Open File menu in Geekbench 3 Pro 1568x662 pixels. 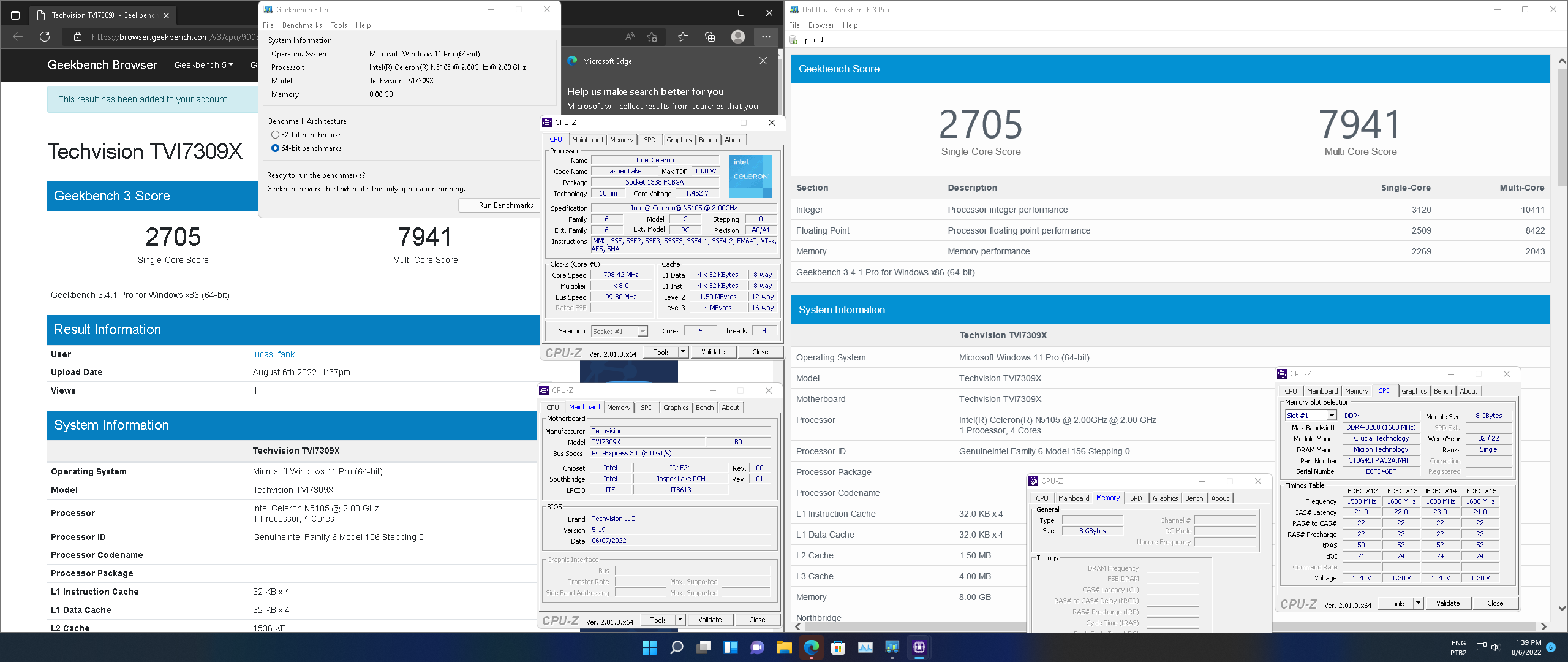click(x=268, y=25)
